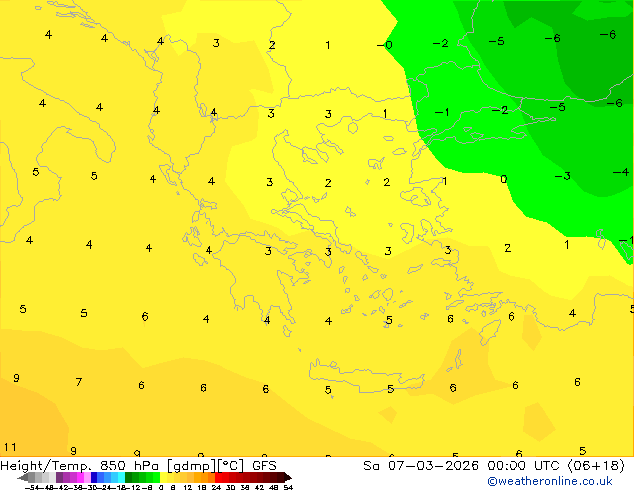The image size is (634, 490).
Task: Click the legend label '54'
Action: tap(288, 487)
